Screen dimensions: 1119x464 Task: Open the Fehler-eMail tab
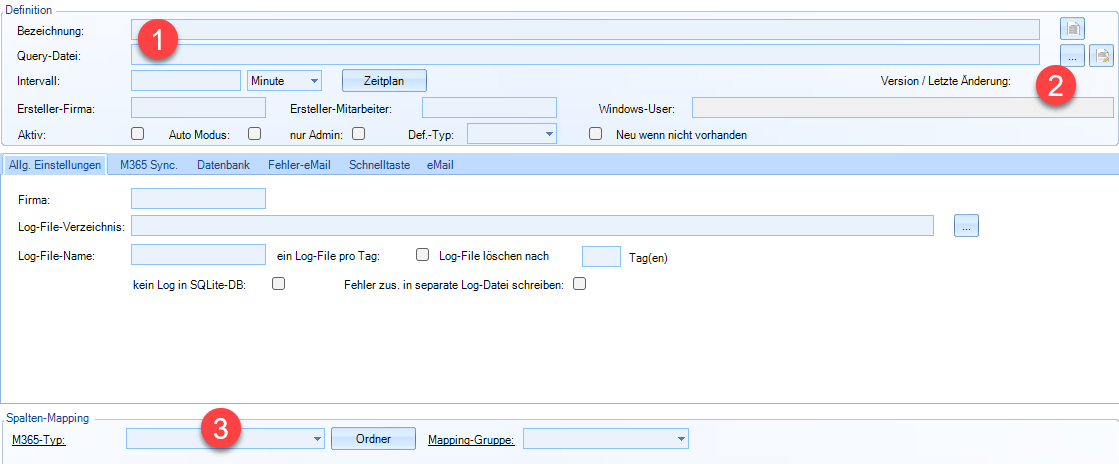[x=299, y=164]
